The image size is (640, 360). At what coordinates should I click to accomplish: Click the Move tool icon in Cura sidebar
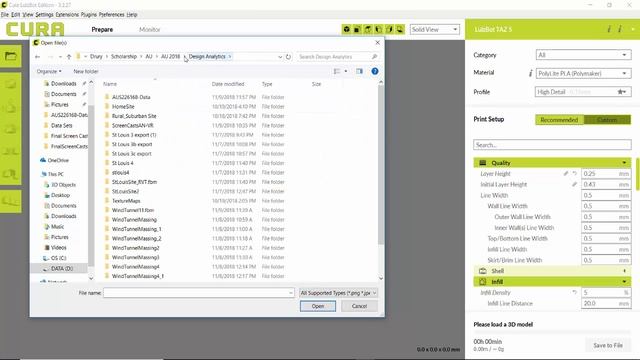(x=11, y=84)
